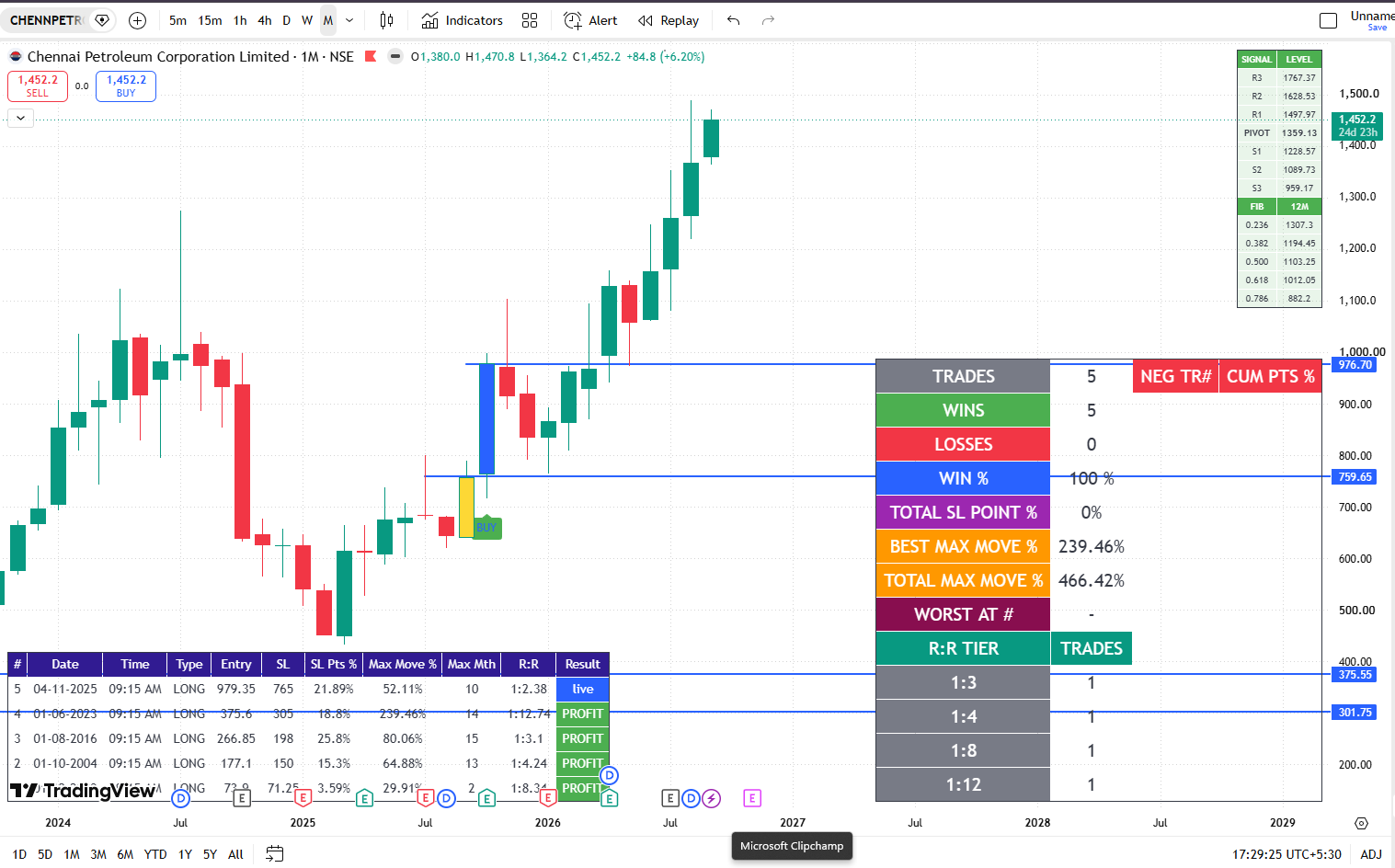
Task: Click the blue 'live' result cell
Action: tap(583, 689)
